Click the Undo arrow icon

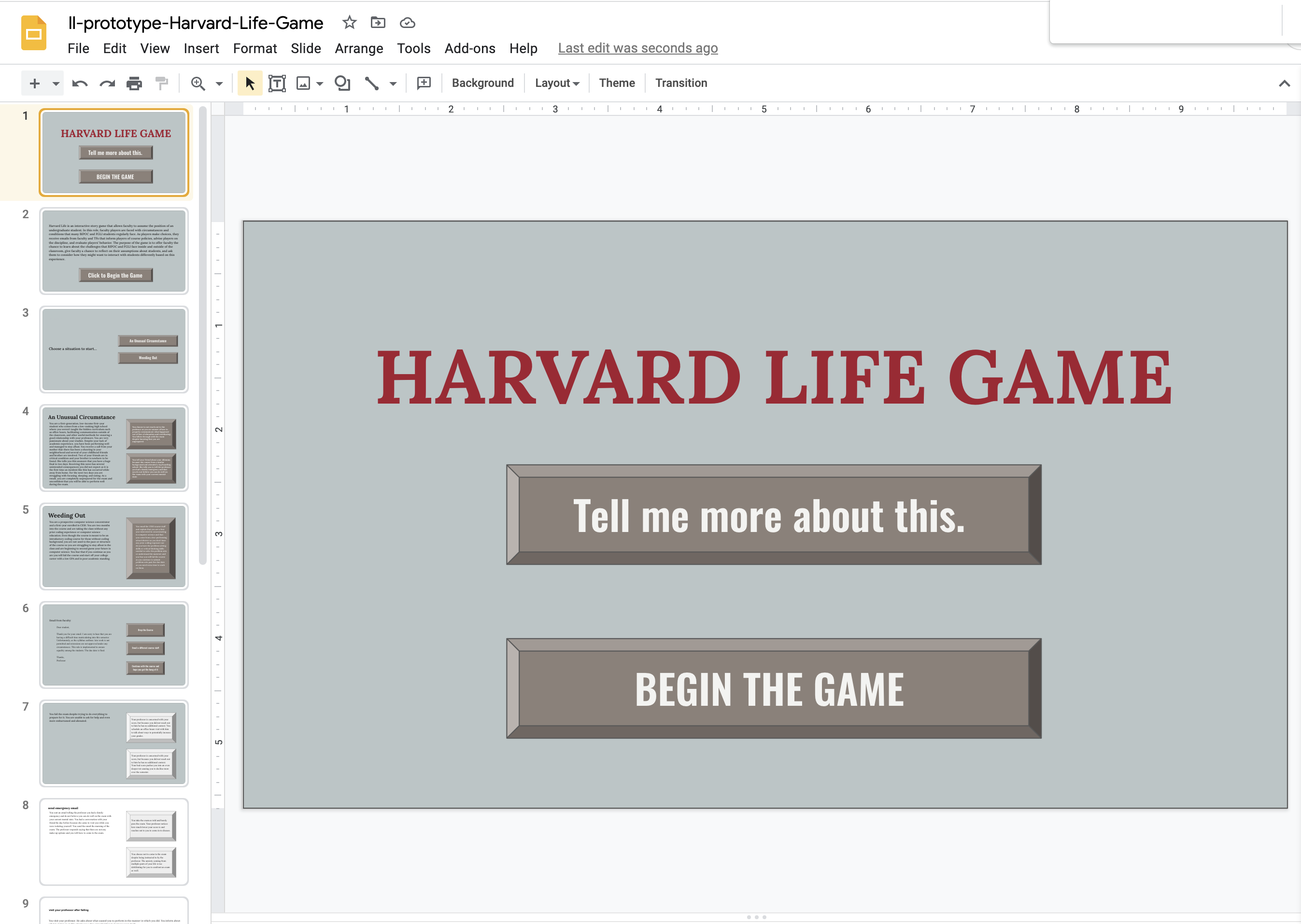point(80,84)
